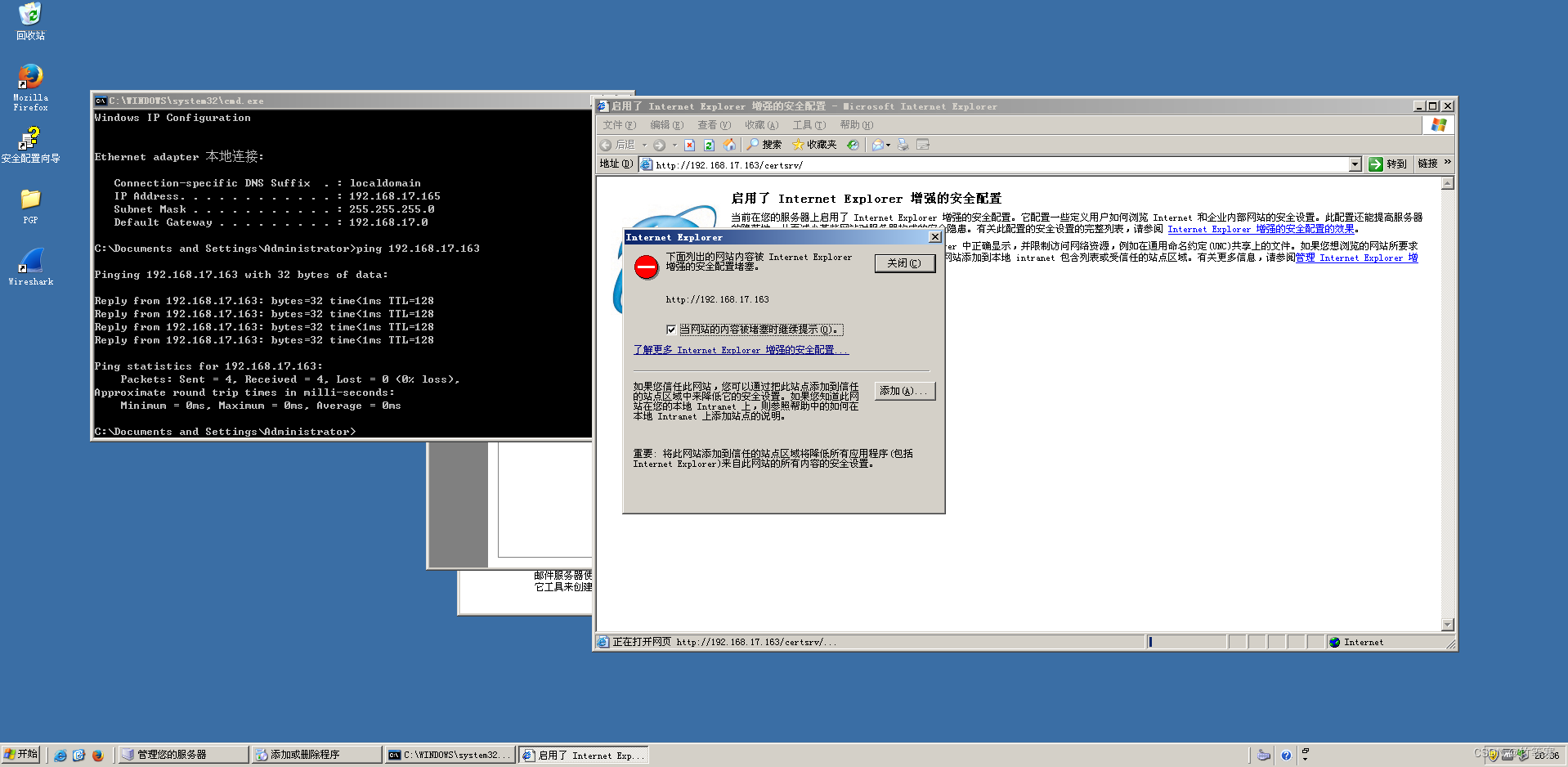Image resolution: width=1568 pixels, height=767 pixels.
Task: Open '了解更多 Internet Explorer 增强的安全配置' link
Action: pos(741,350)
